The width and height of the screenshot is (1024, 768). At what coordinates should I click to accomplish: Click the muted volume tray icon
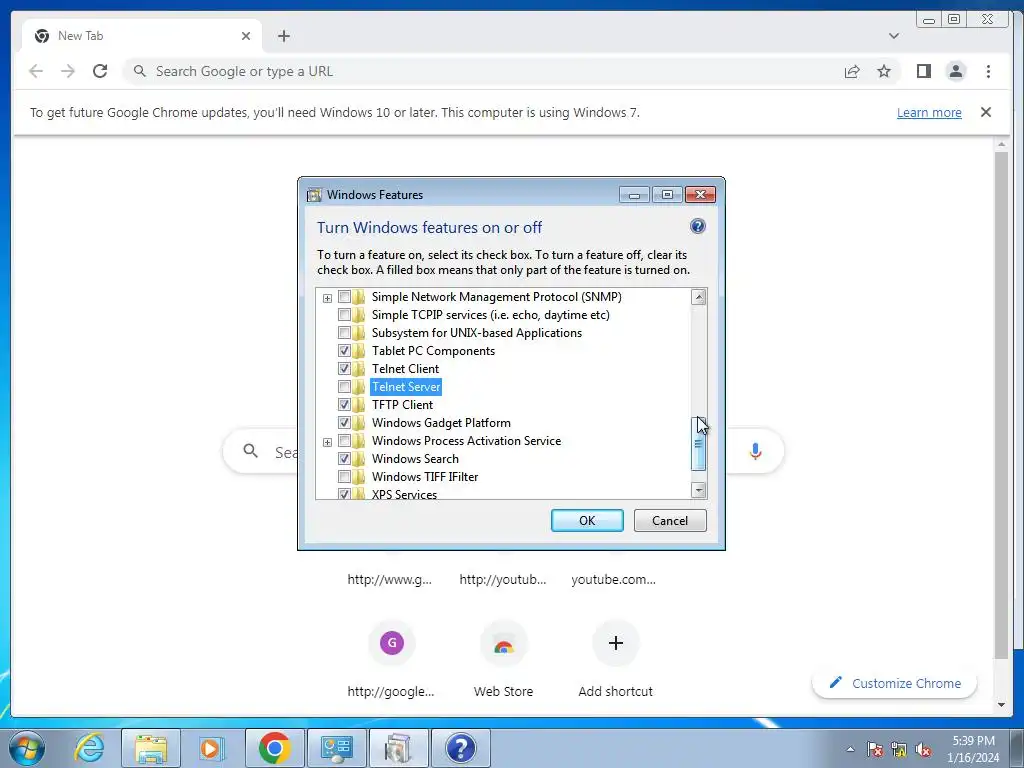click(x=923, y=750)
